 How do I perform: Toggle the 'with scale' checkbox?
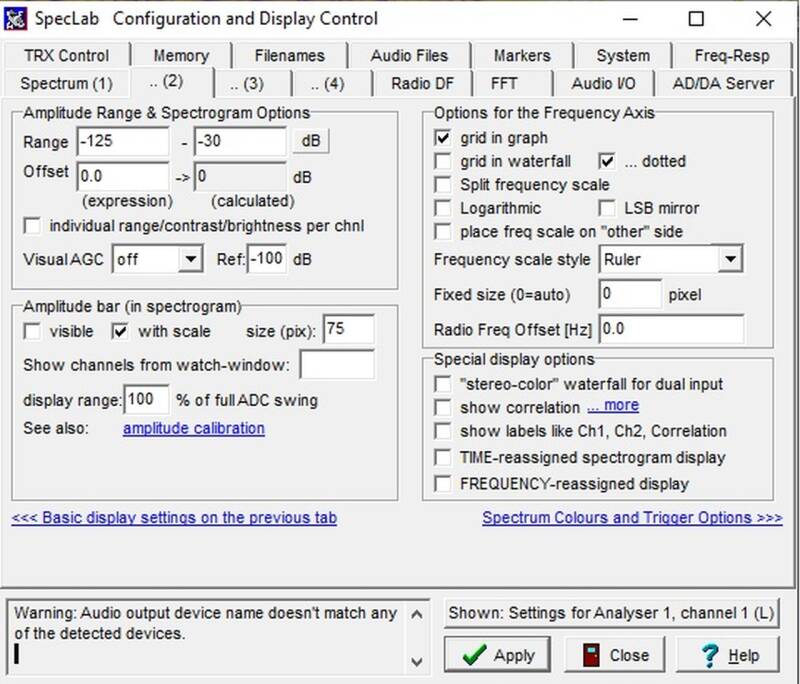click(x=120, y=331)
